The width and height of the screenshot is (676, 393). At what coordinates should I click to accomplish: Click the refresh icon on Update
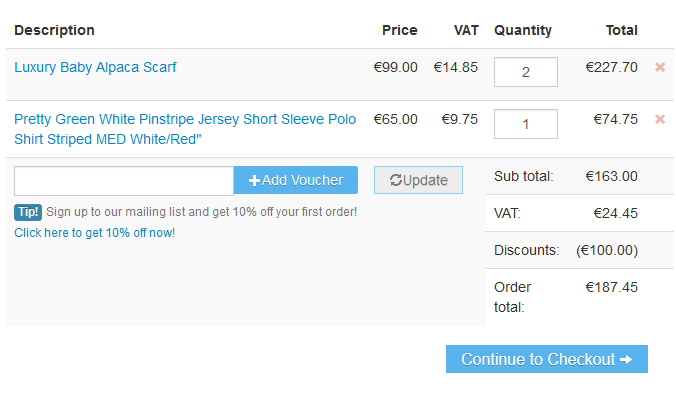(x=396, y=180)
